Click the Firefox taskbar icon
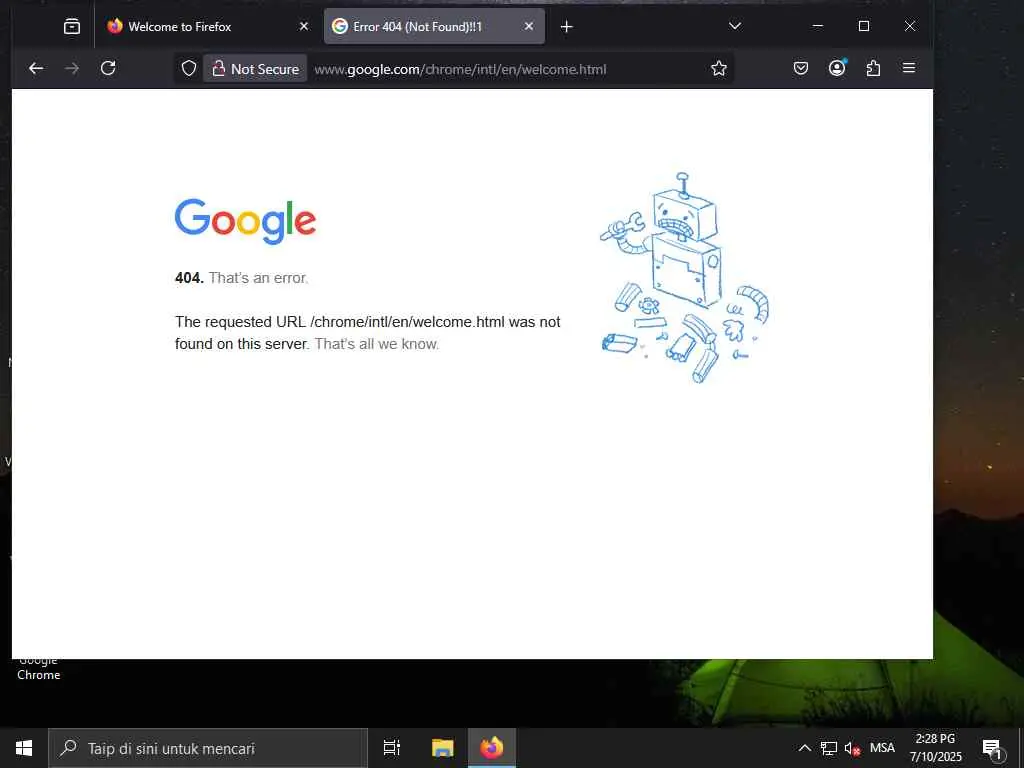The width and height of the screenshot is (1024, 768). click(492, 748)
